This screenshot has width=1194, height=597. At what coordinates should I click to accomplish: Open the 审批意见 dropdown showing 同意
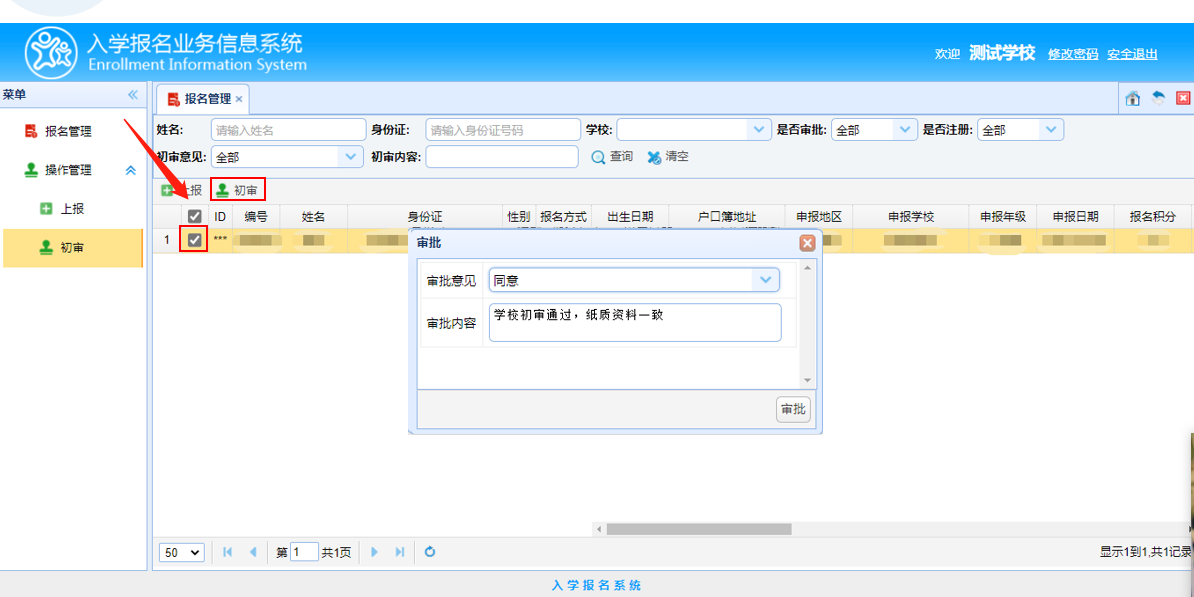[x=767, y=281]
